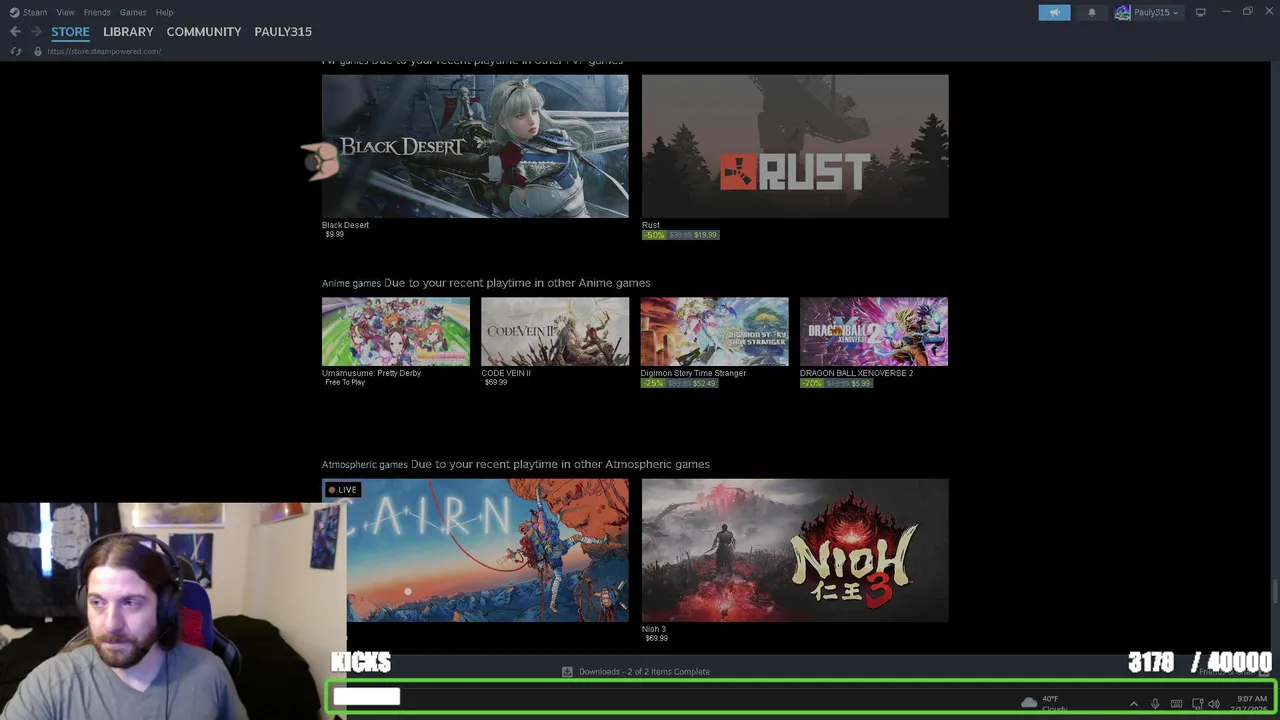Viewport: 1280px width, 720px height.
Task: Open Digimon Story Time Stranger thumbnail
Action: coord(714,331)
